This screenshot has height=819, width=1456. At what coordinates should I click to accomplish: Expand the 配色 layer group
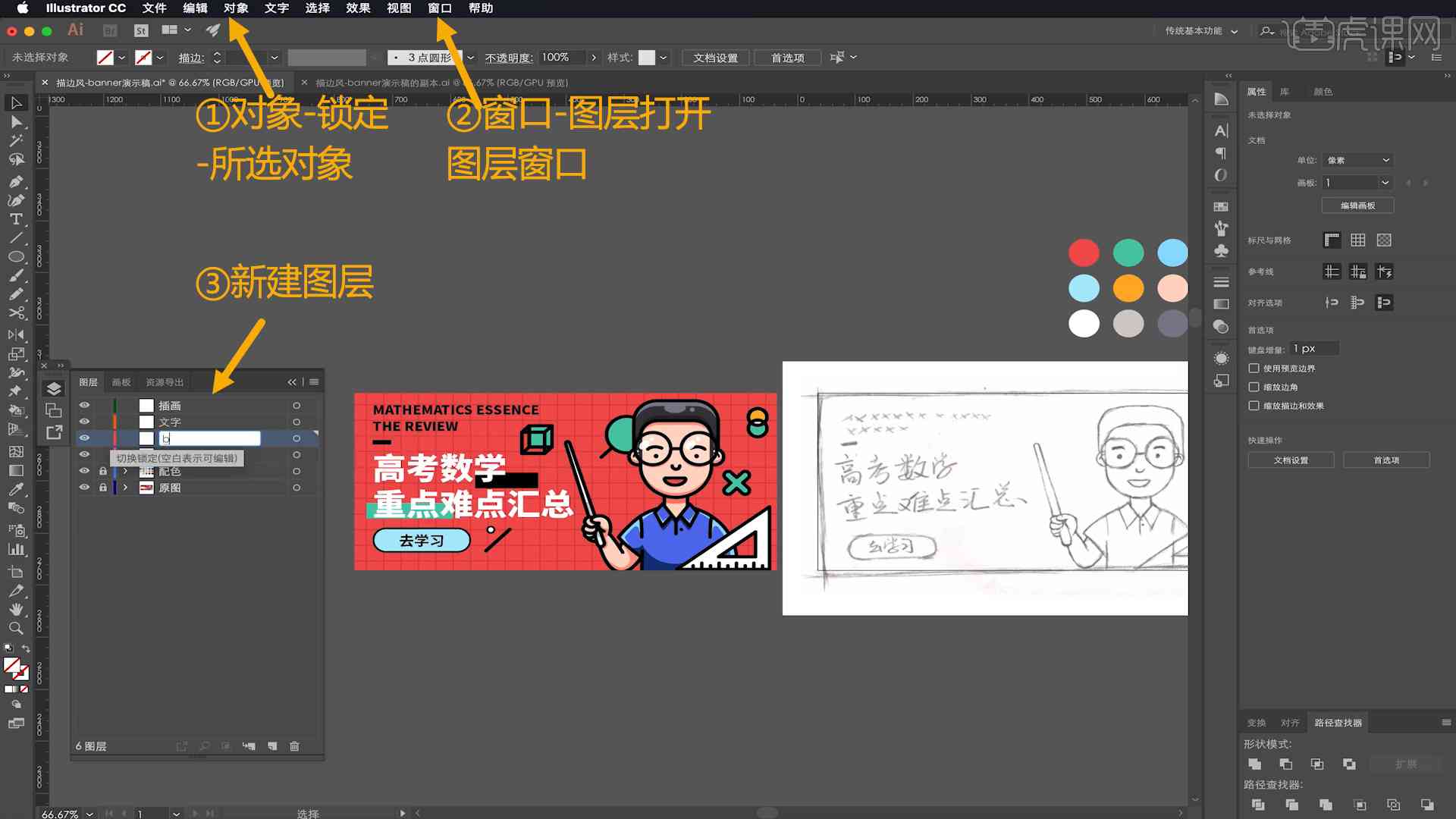[124, 471]
